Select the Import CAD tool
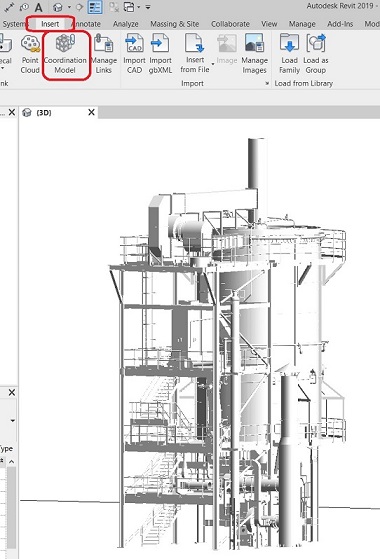 134,55
